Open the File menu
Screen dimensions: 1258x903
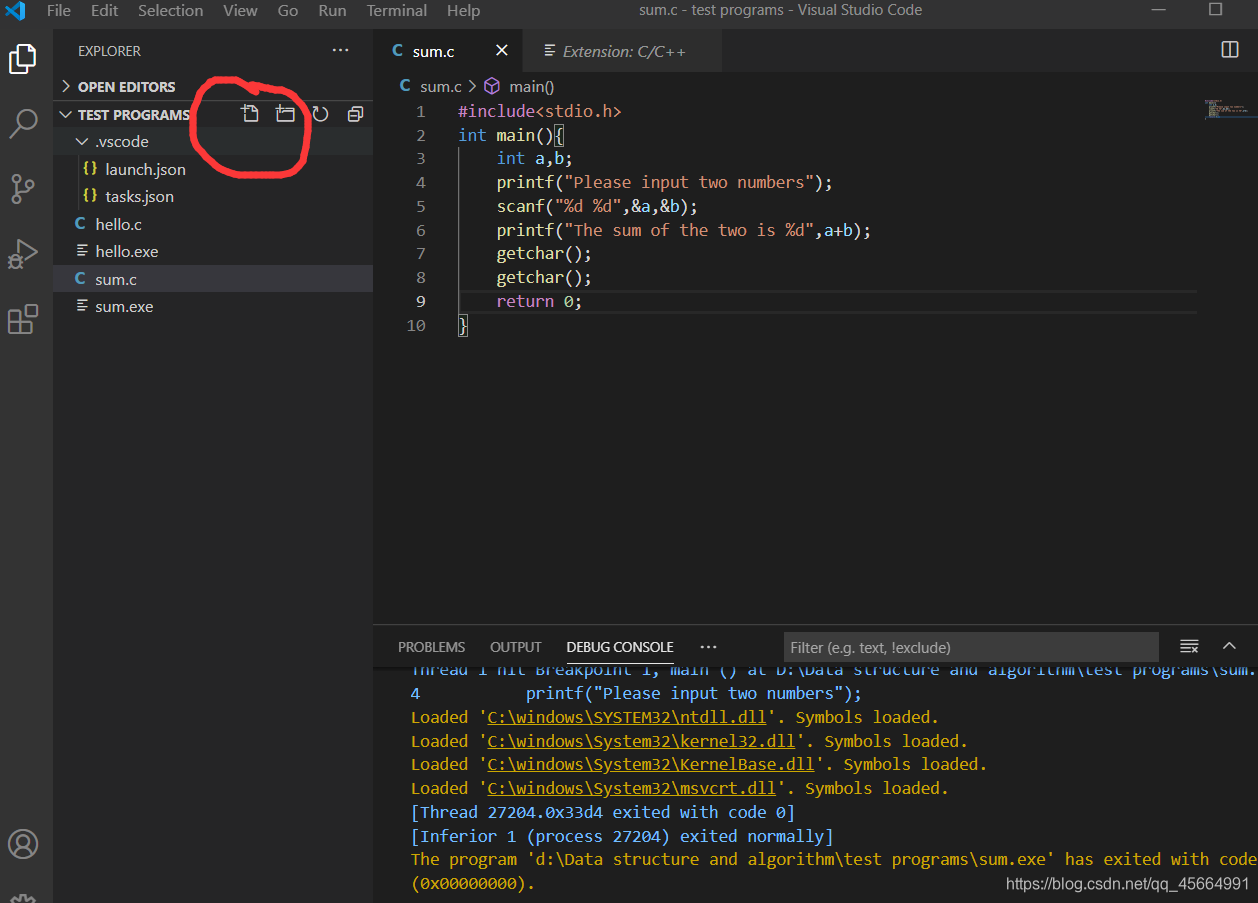tap(59, 11)
